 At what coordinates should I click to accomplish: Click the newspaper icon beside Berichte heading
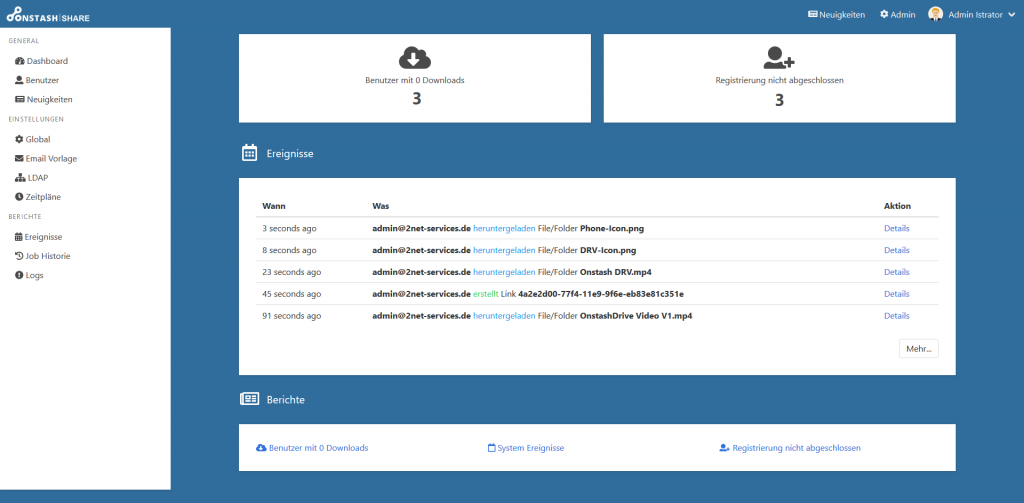(249, 398)
